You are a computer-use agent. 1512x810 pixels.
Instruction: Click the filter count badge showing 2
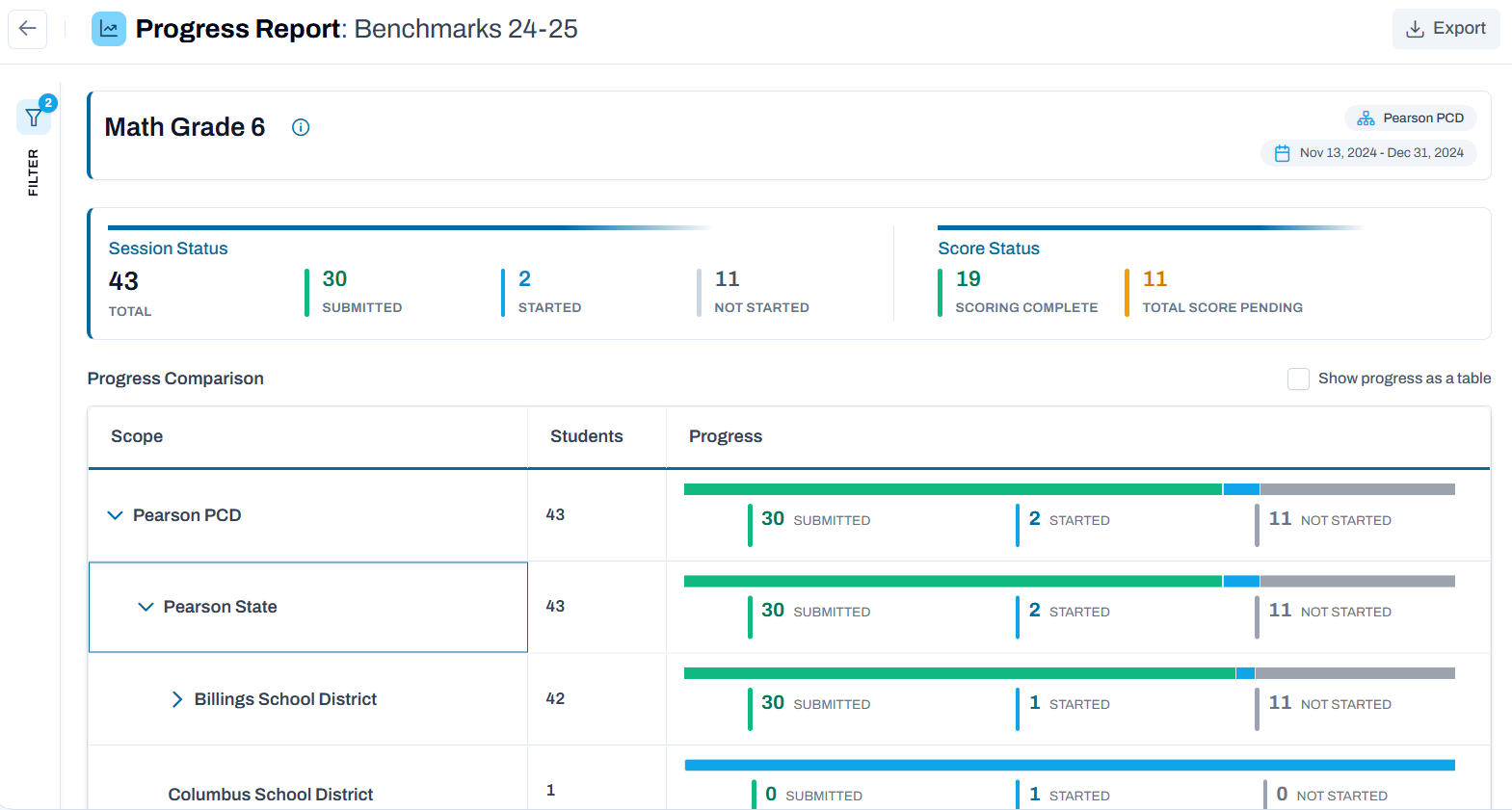pyautogui.click(x=48, y=103)
